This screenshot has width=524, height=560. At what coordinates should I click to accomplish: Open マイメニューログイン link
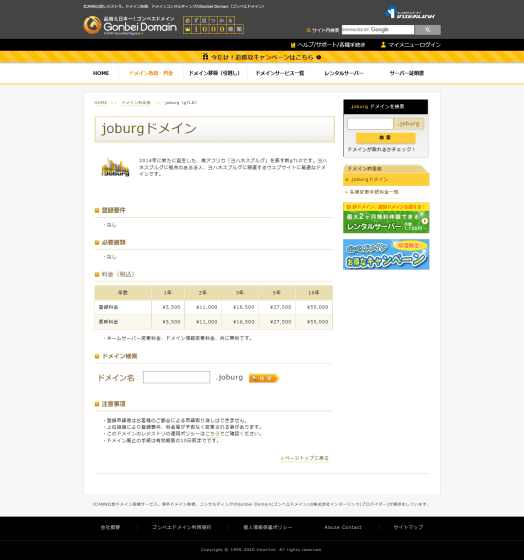pos(411,45)
